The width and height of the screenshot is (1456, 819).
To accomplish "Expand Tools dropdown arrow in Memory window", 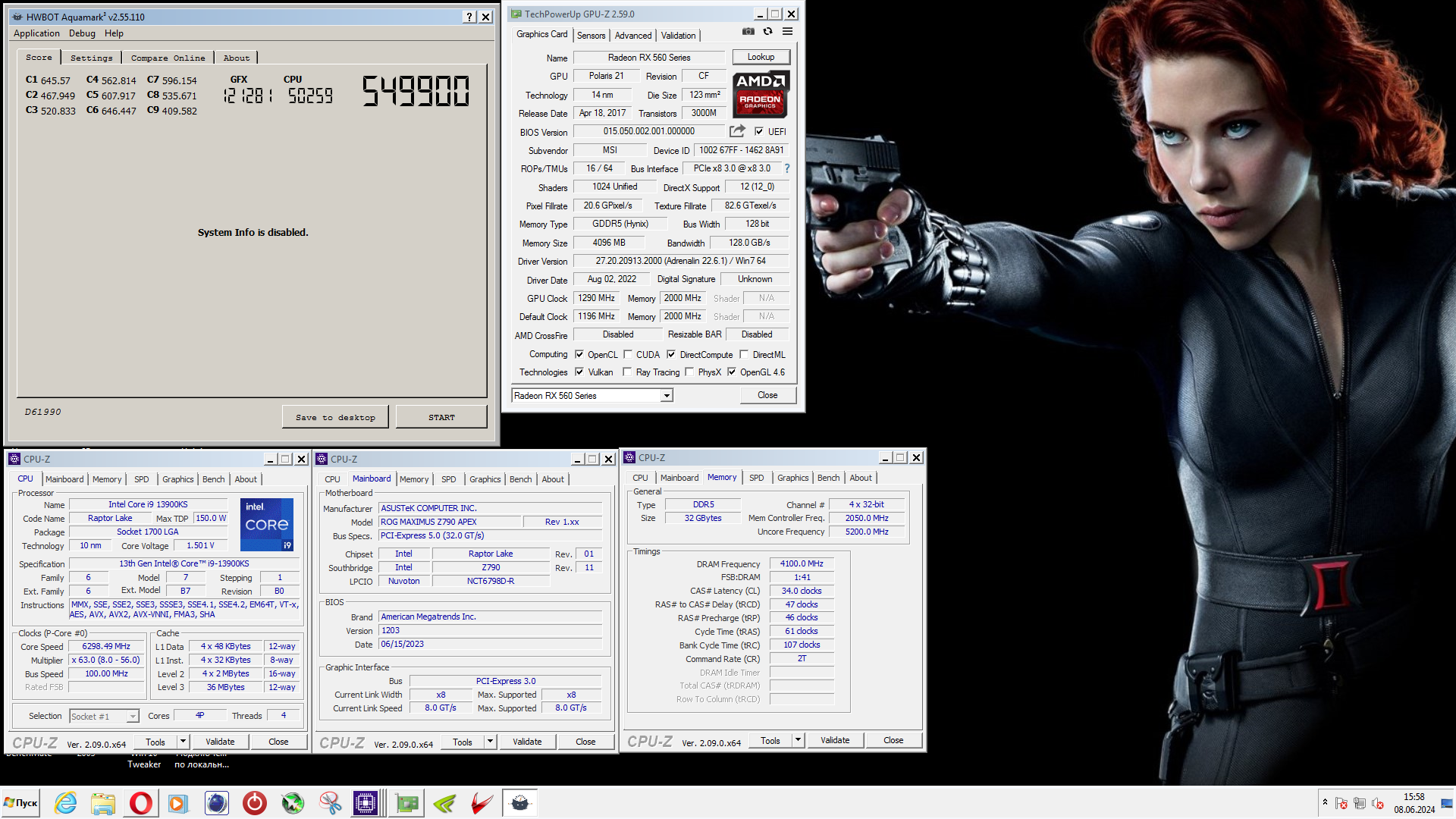I will (x=798, y=740).
